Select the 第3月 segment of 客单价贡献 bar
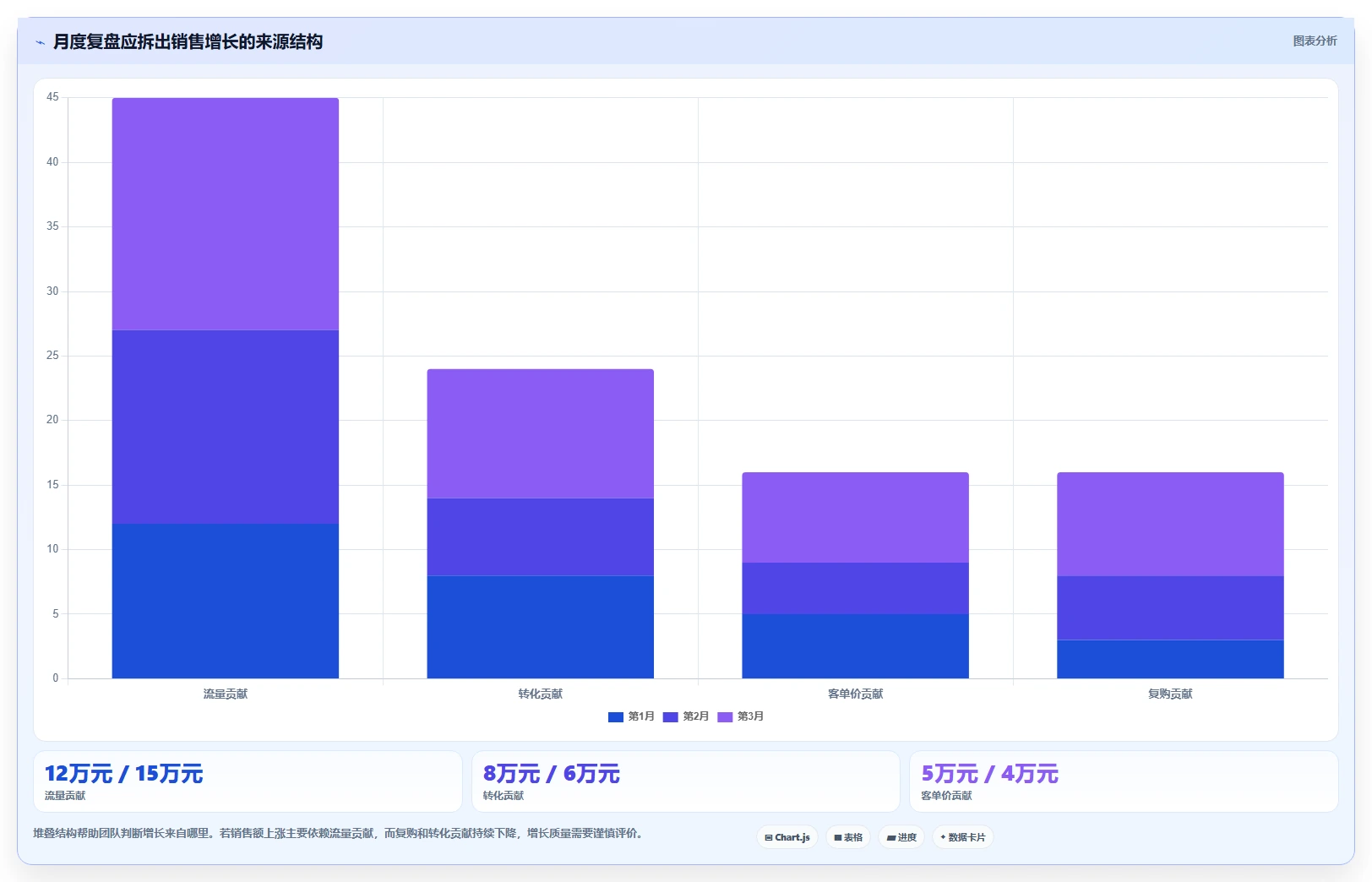1372x882 pixels. point(856,517)
